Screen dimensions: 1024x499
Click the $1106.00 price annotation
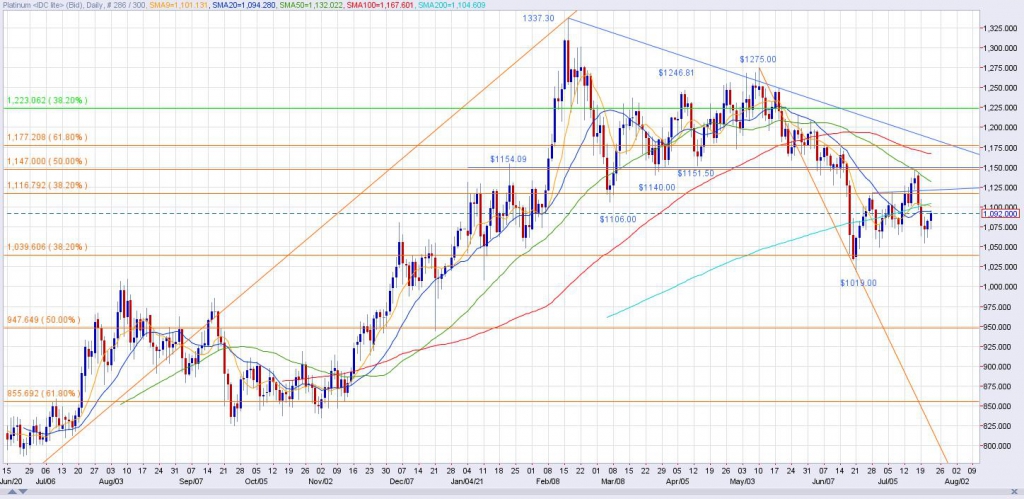(618, 219)
